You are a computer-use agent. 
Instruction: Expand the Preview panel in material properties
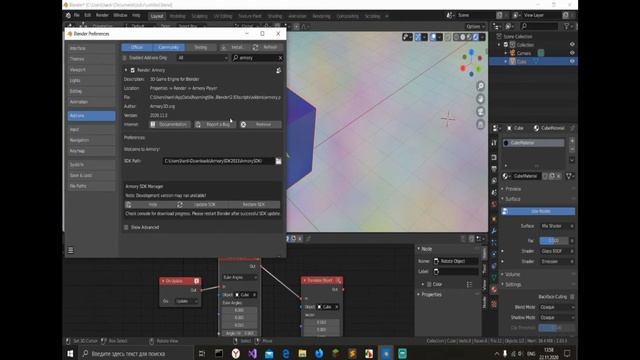coord(513,189)
